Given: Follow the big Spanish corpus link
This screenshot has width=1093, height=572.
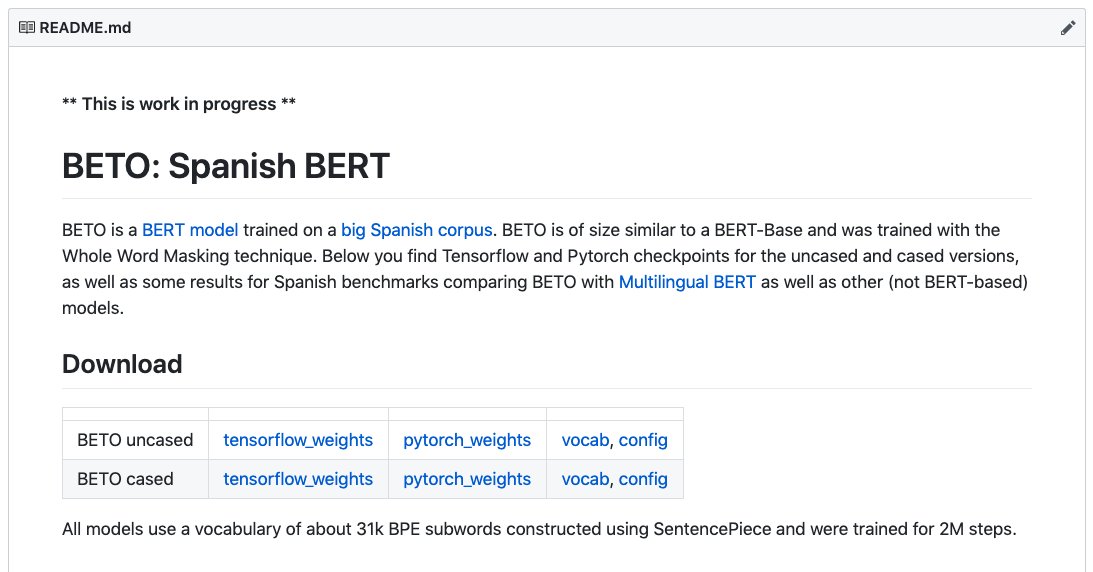Looking at the screenshot, I should click(x=416, y=230).
